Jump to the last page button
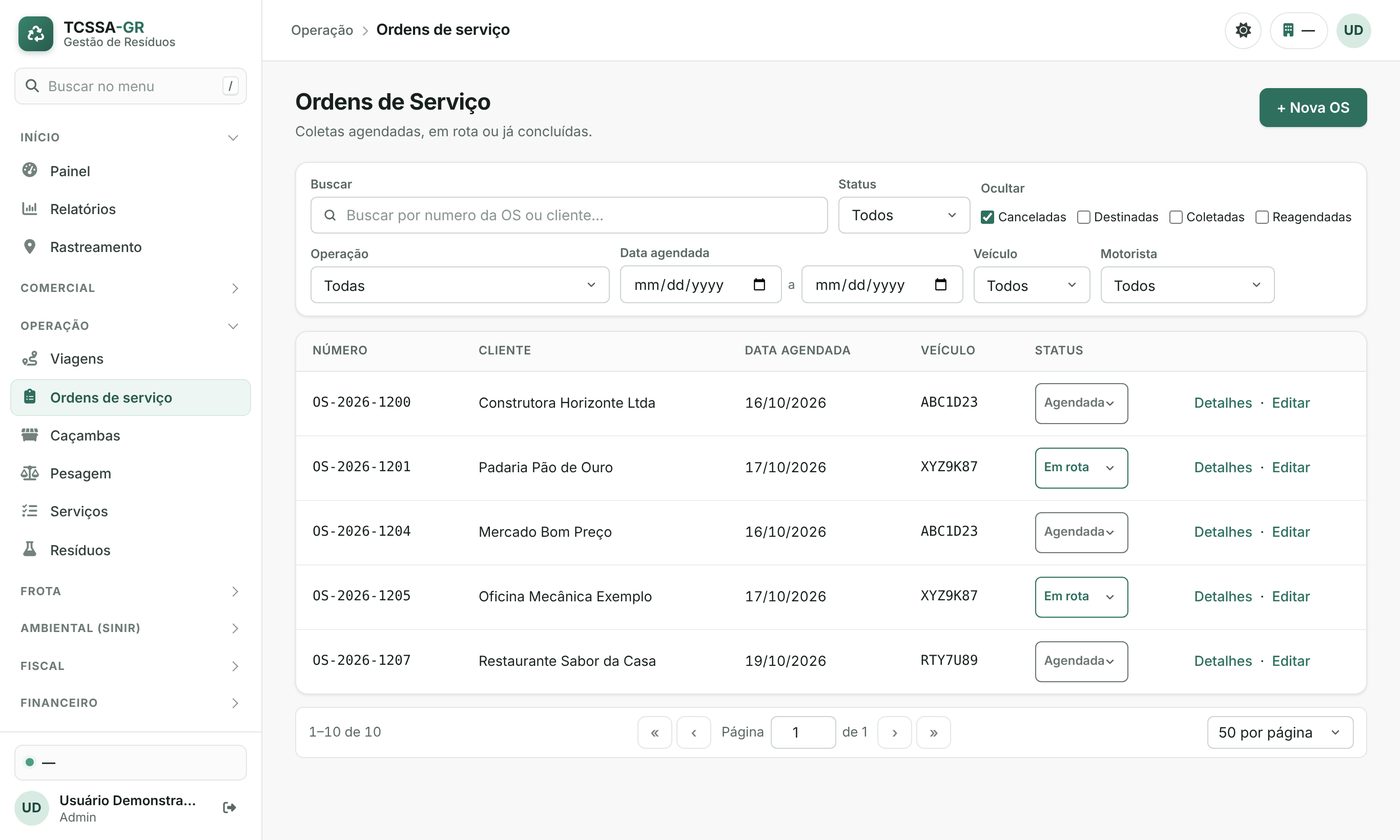Screen dimensions: 1400x840 click(x=933, y=732)
